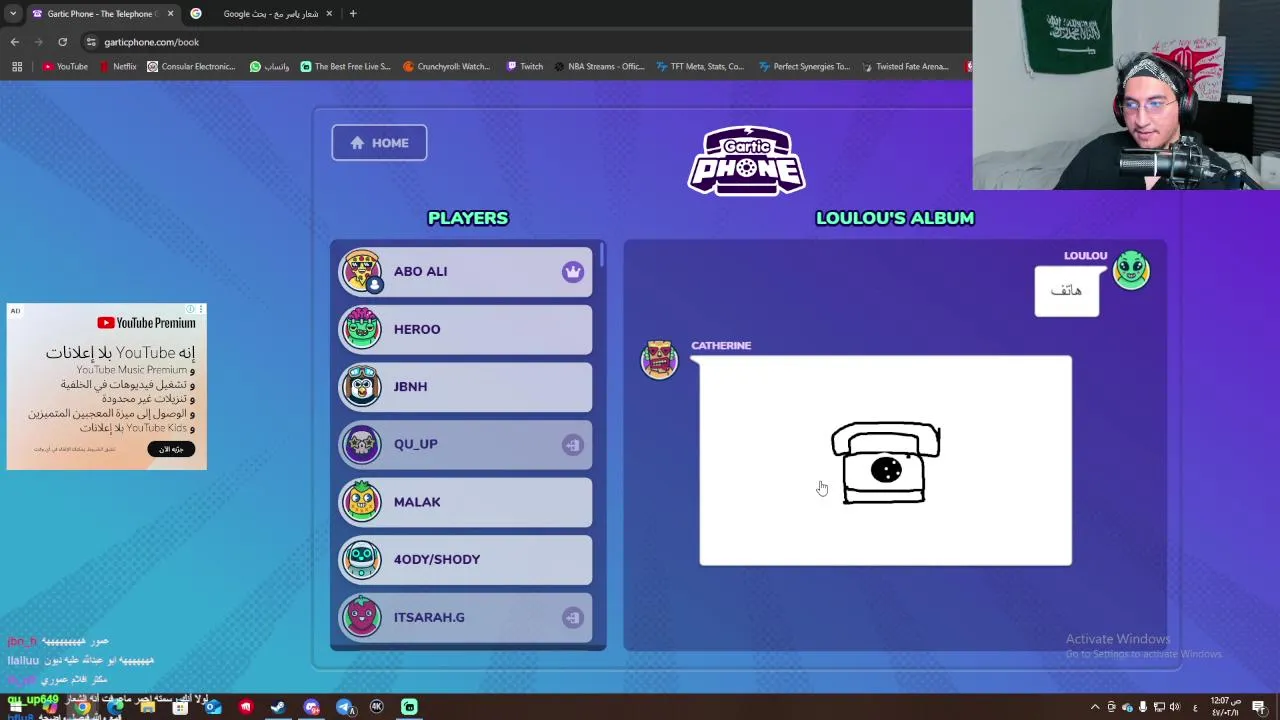Open the Twisted Fate Arena bookmark
The width and height of the screenshot is (1280, 720).
[x=904, y=67]
